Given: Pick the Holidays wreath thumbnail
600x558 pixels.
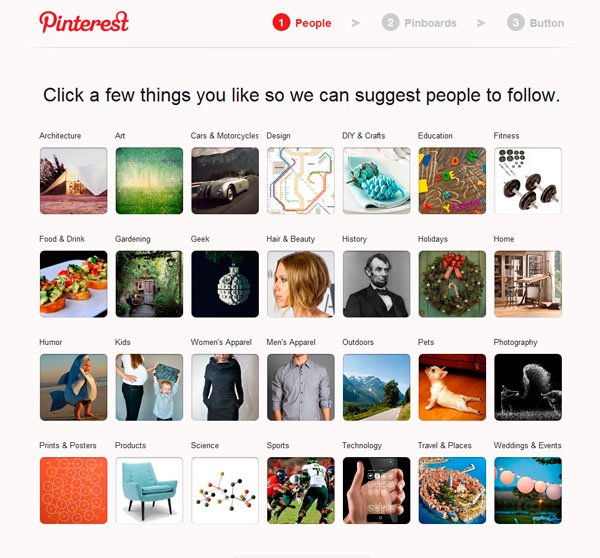Looking at the screenshot, I should pyautogui.click(x=452, y=284).
